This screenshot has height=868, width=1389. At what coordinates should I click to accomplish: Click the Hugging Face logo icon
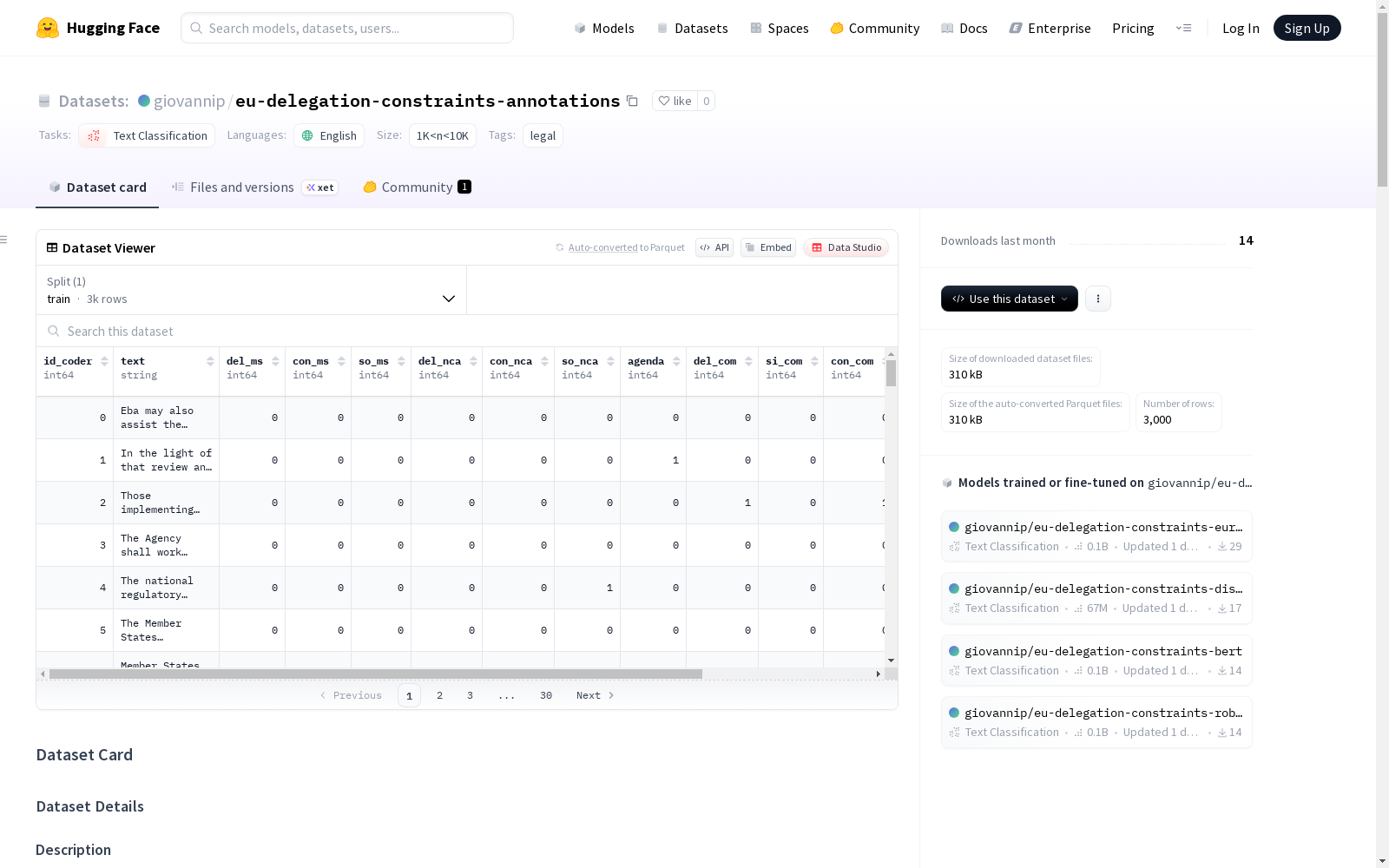point(48,28)
